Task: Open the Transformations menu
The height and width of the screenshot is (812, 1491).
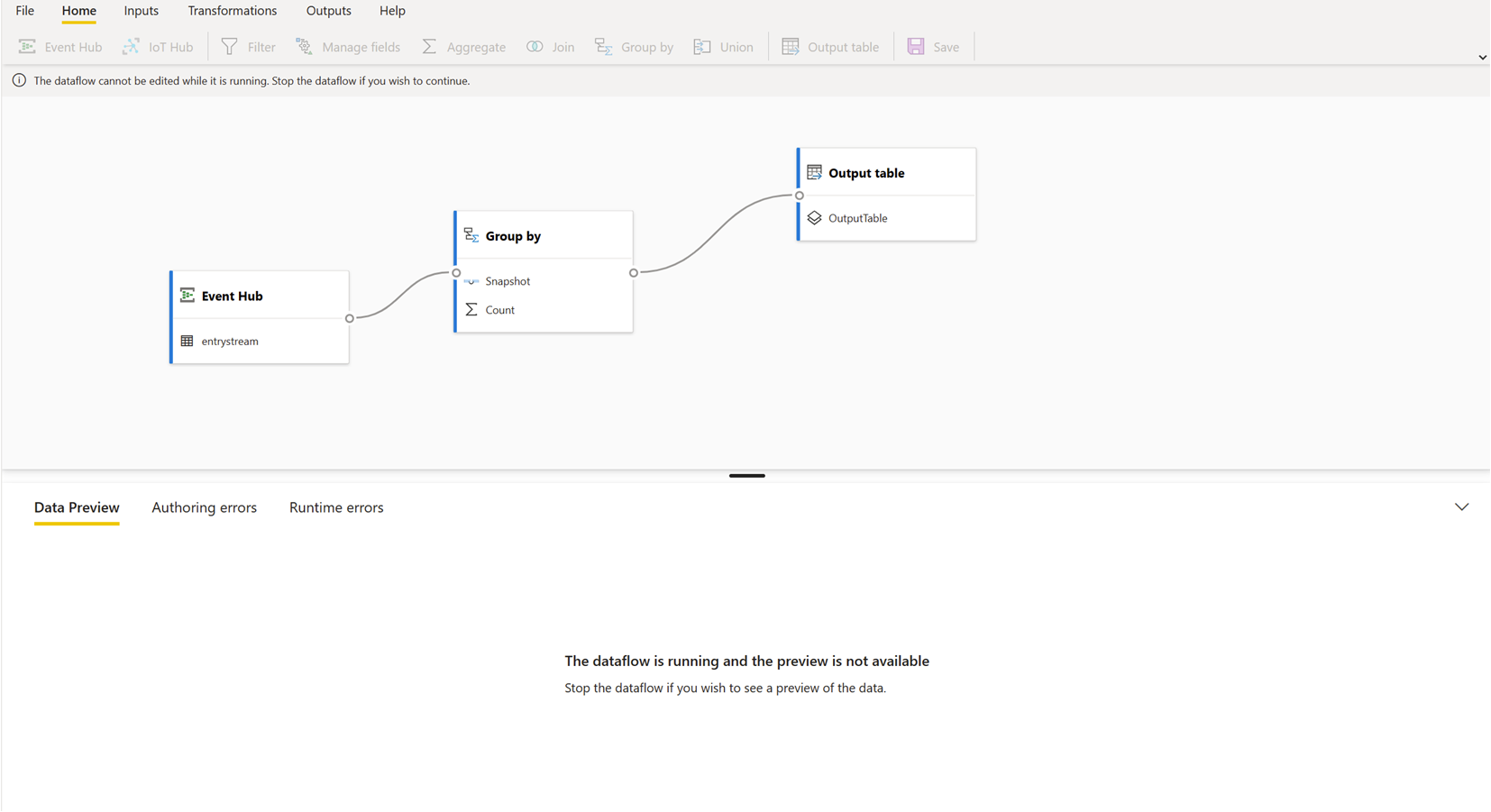Action: click(x=232, y=10)
